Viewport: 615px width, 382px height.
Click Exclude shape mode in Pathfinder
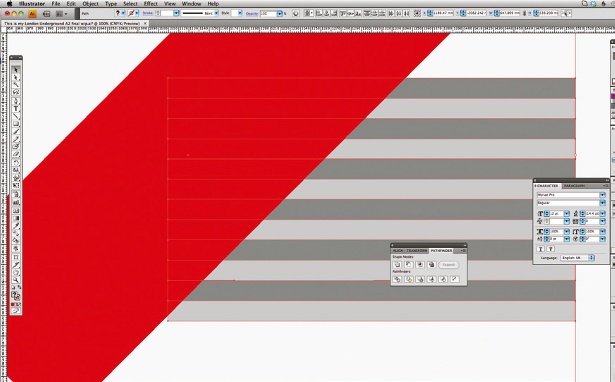[431, 265]
